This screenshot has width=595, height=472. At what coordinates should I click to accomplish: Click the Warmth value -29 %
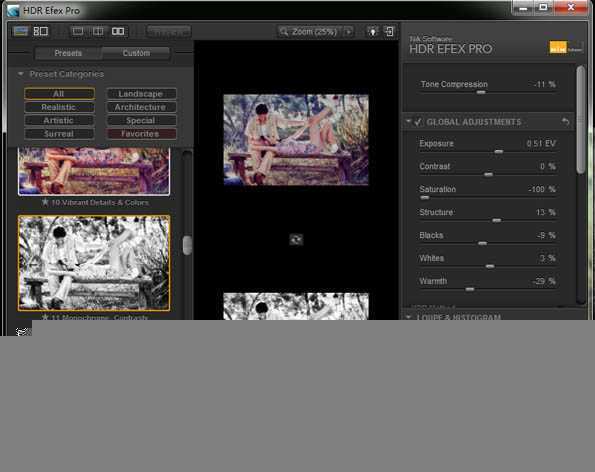(x=544, y=281)
